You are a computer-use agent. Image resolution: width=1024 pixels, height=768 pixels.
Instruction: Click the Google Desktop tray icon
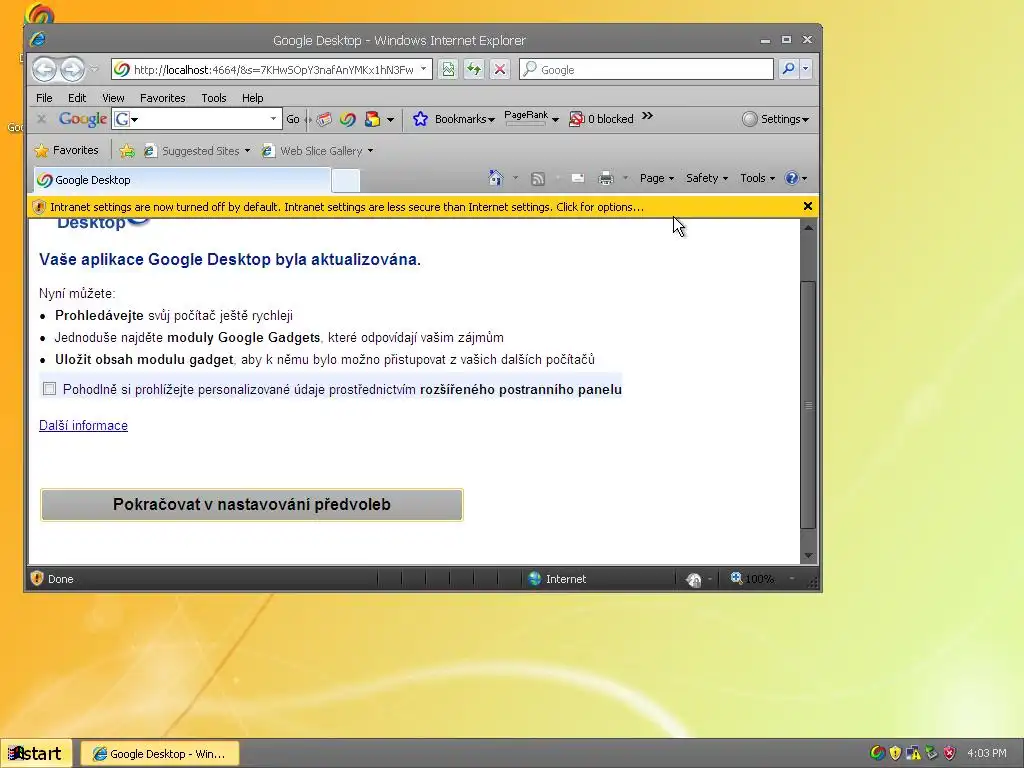coord(878,753)
